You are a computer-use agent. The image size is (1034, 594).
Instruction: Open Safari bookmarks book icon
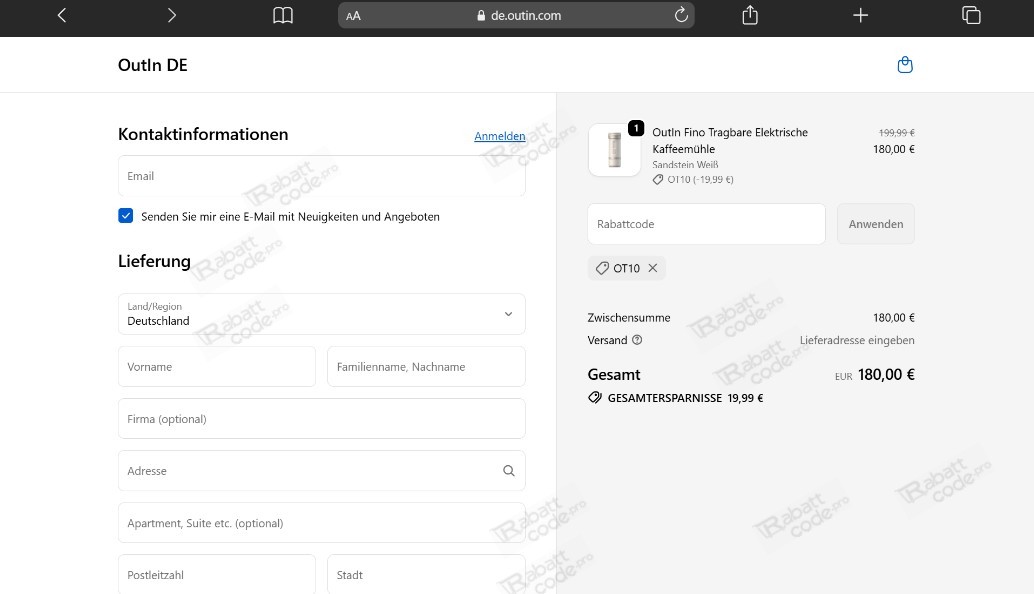(283, 15)
